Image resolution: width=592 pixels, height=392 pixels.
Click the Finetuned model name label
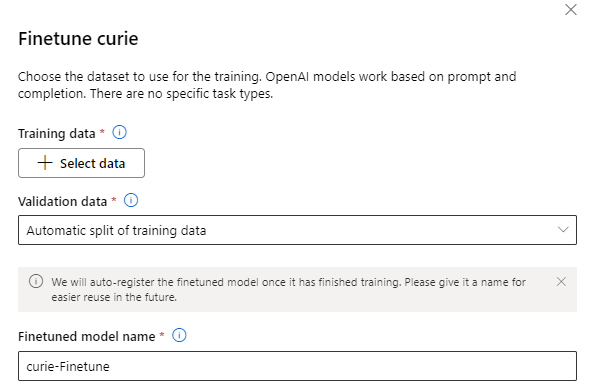pyautogui.click(x=86, y=336)
